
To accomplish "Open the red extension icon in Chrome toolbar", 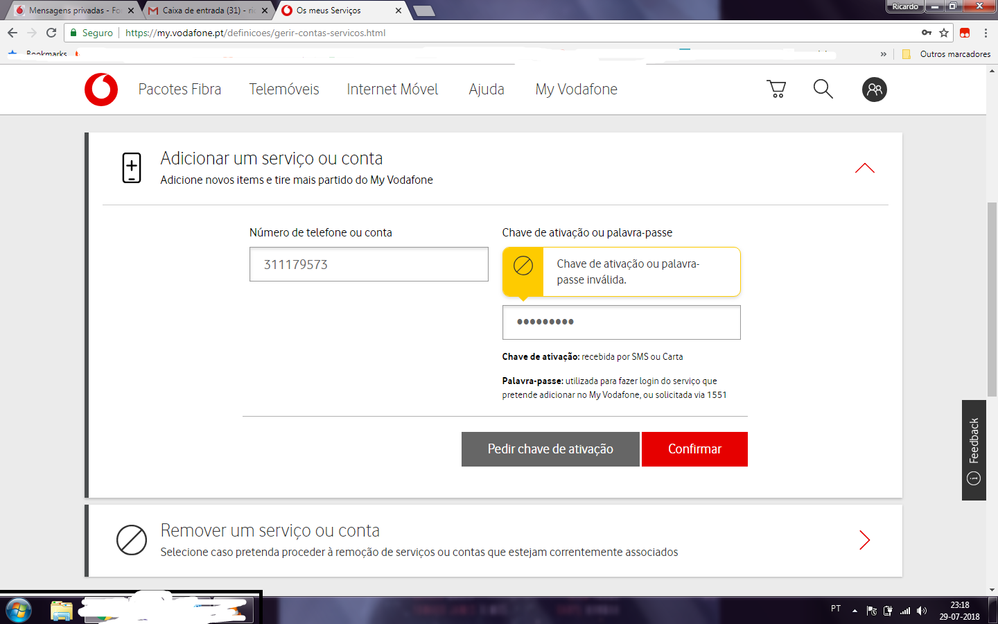I will pos(965,33).
